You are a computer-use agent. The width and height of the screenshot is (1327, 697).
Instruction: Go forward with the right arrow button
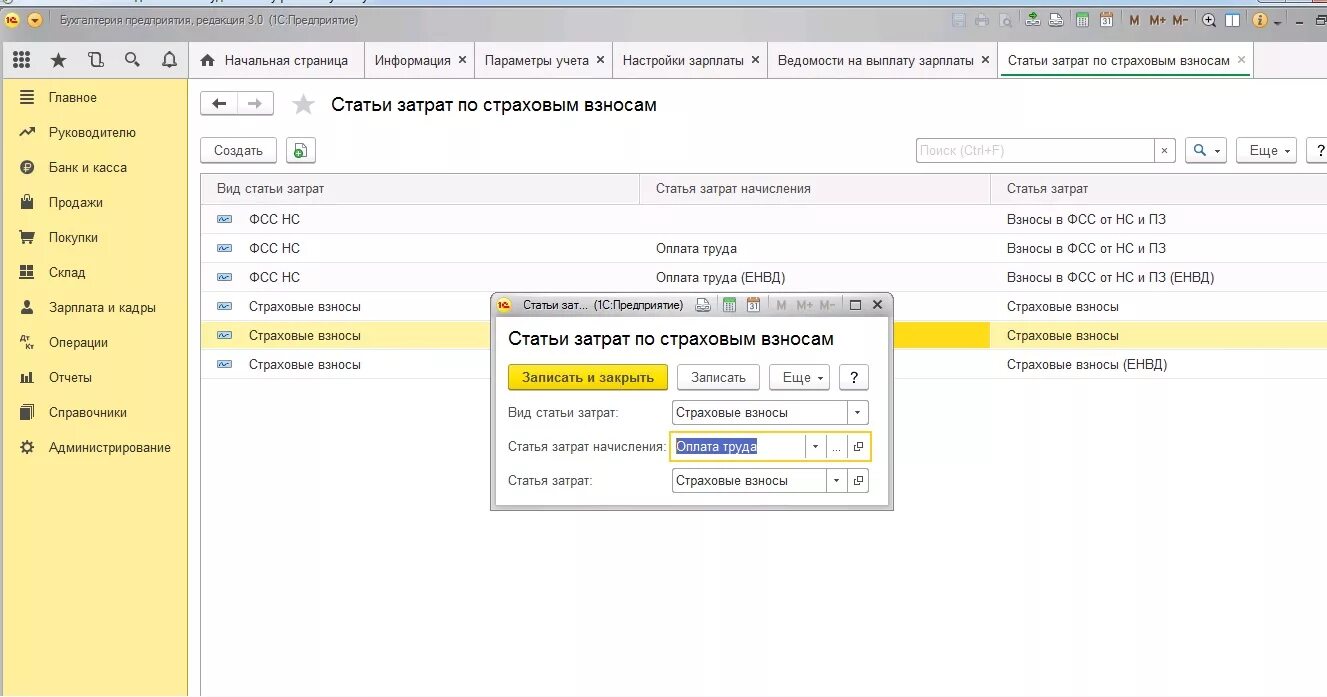(x=255, y=104)
